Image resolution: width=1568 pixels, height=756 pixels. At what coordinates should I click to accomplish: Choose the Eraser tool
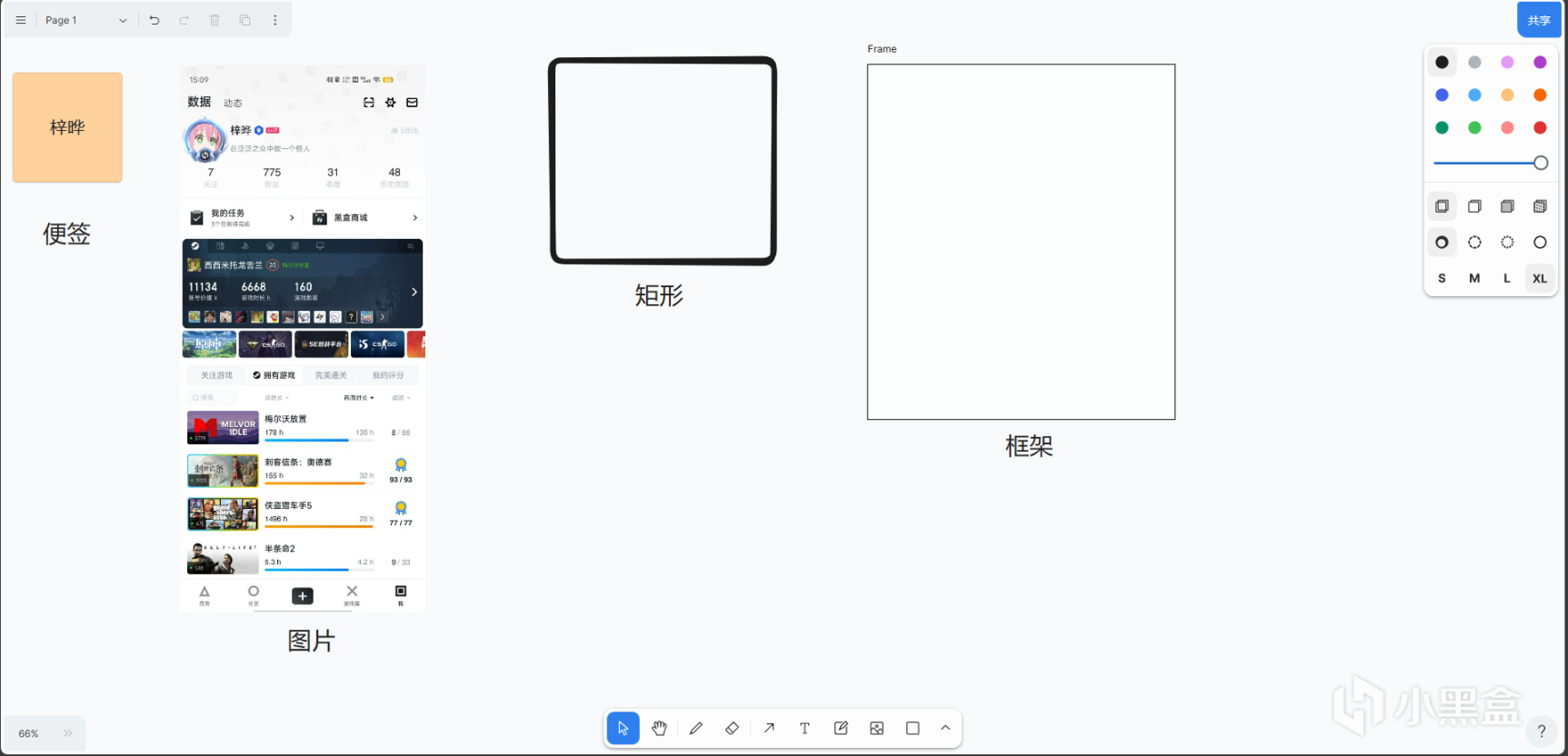(732, 729)
